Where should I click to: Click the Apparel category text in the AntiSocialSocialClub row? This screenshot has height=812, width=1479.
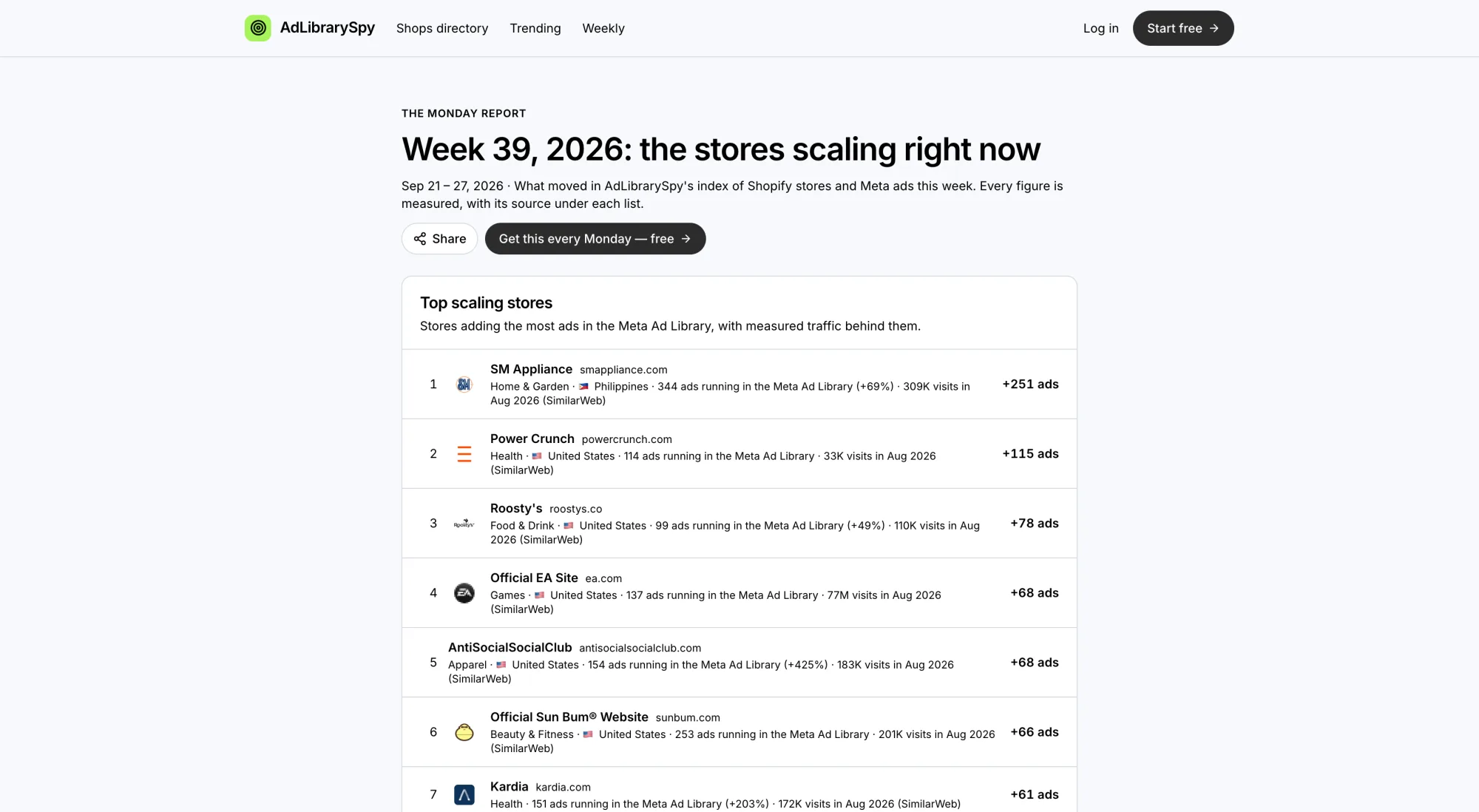(x=467, y=665)
